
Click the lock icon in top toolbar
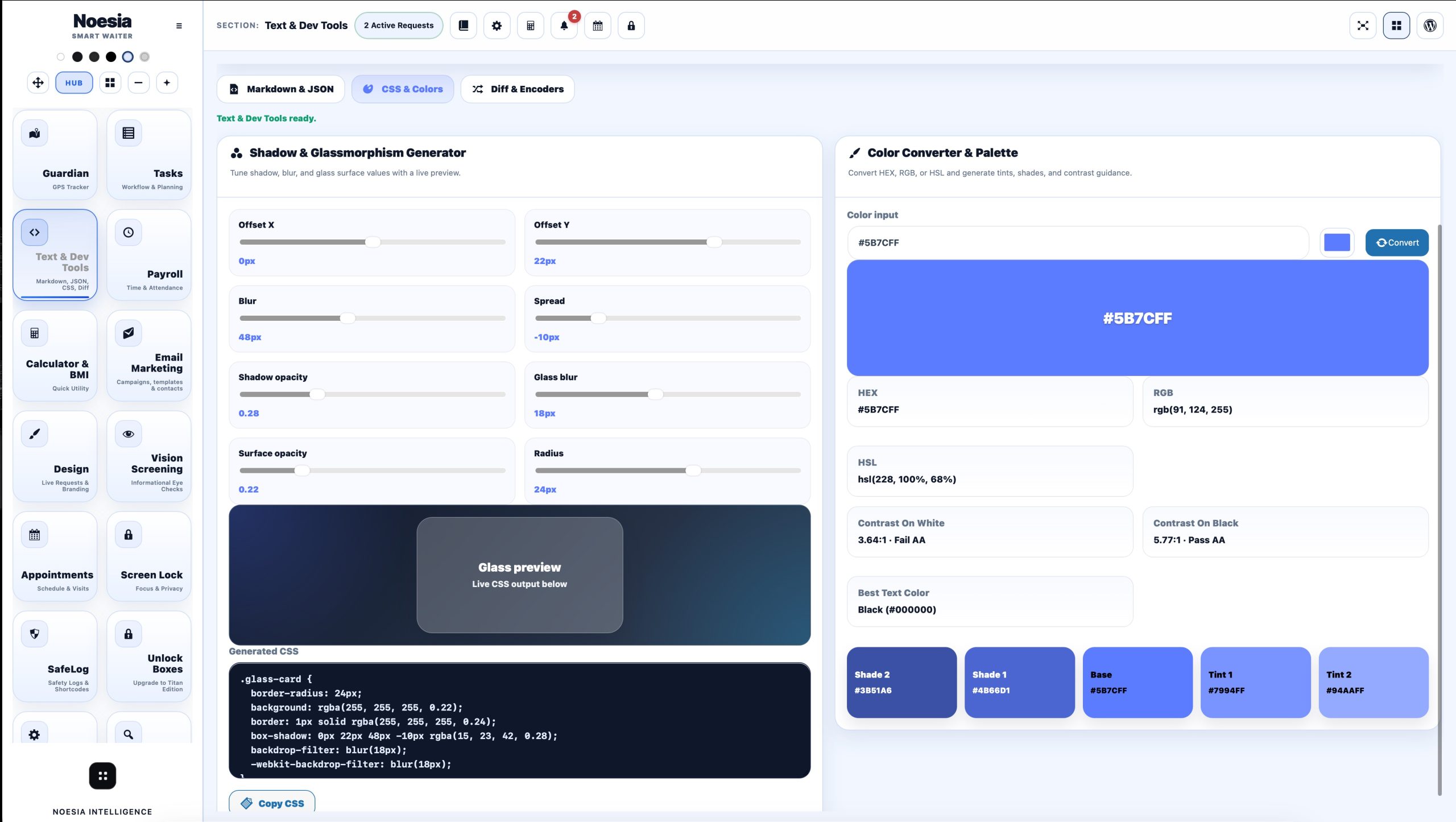(x=631, y=26)
